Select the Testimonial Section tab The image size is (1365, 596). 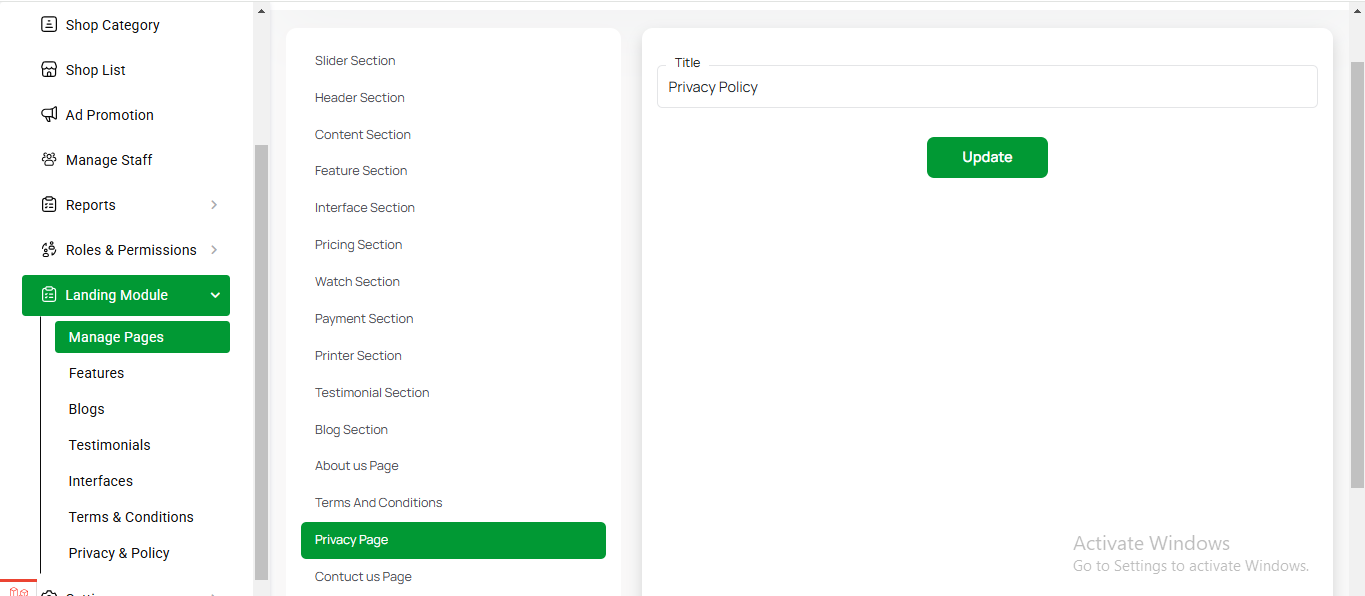coord(372,393)
